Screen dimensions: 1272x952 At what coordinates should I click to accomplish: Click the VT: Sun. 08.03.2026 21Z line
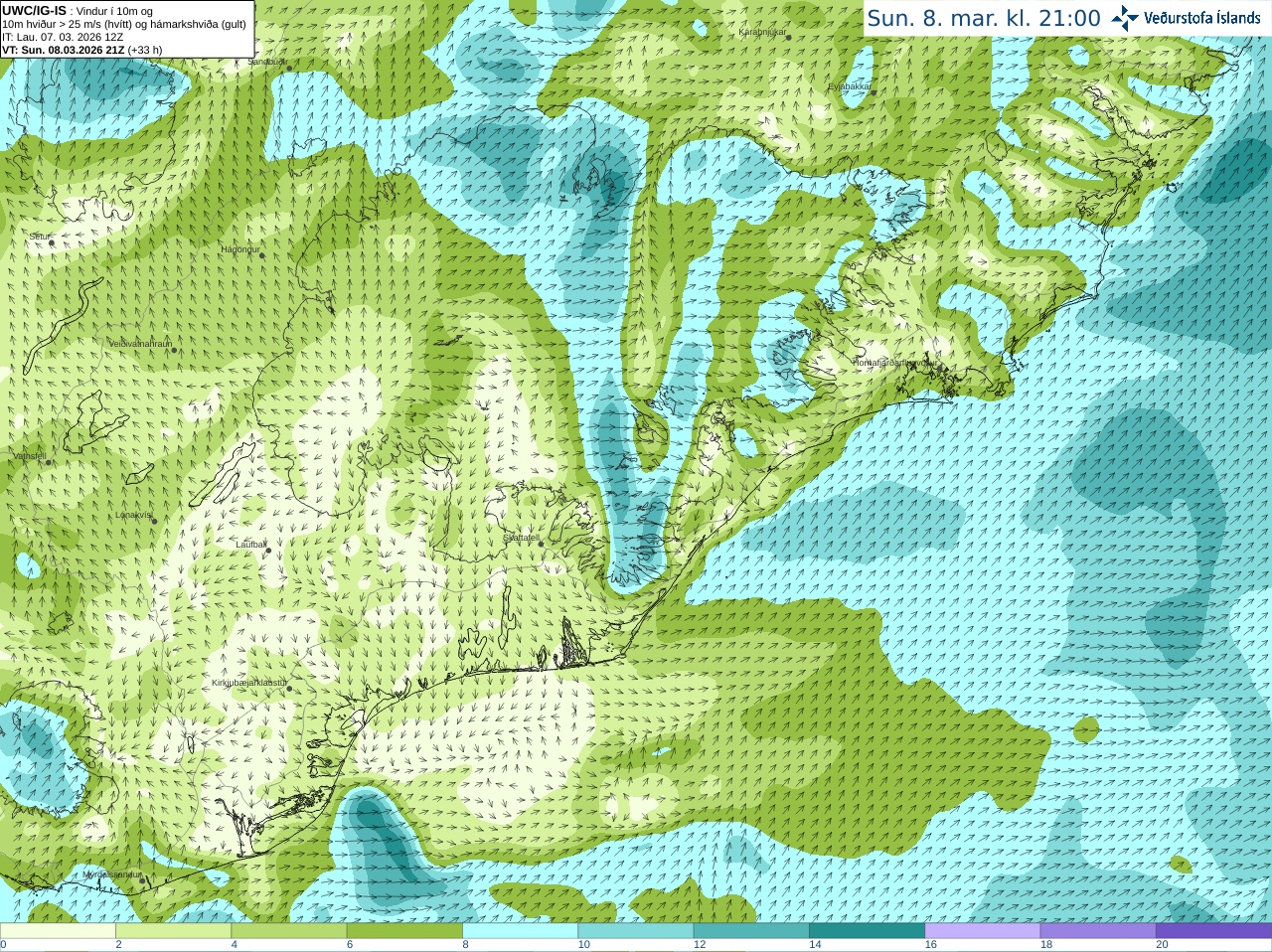pyautogui.click(x=82, y=50)
